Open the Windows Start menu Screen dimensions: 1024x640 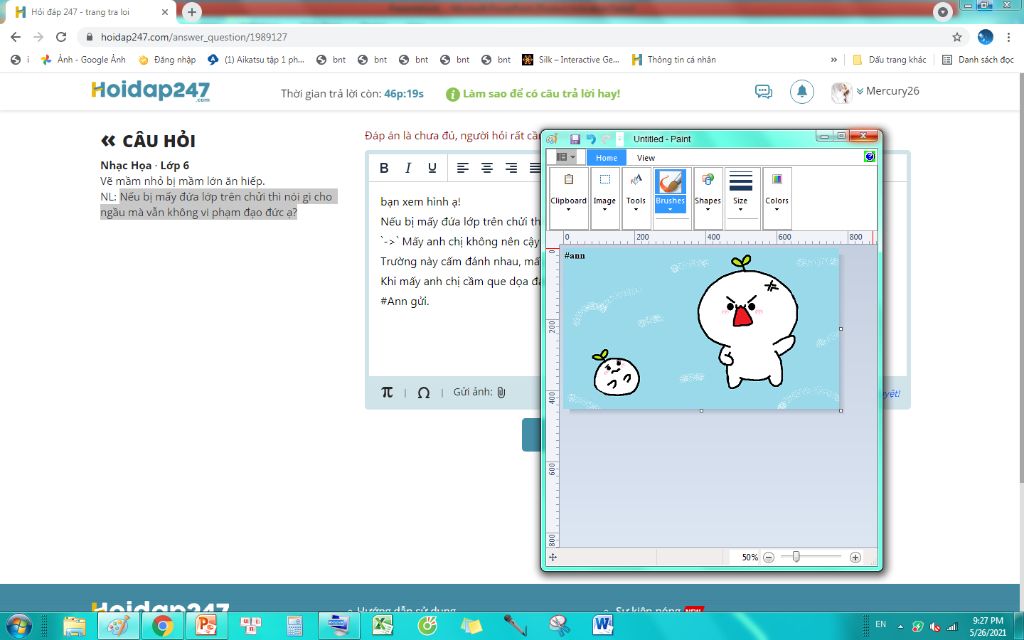[x=19, y=625]
